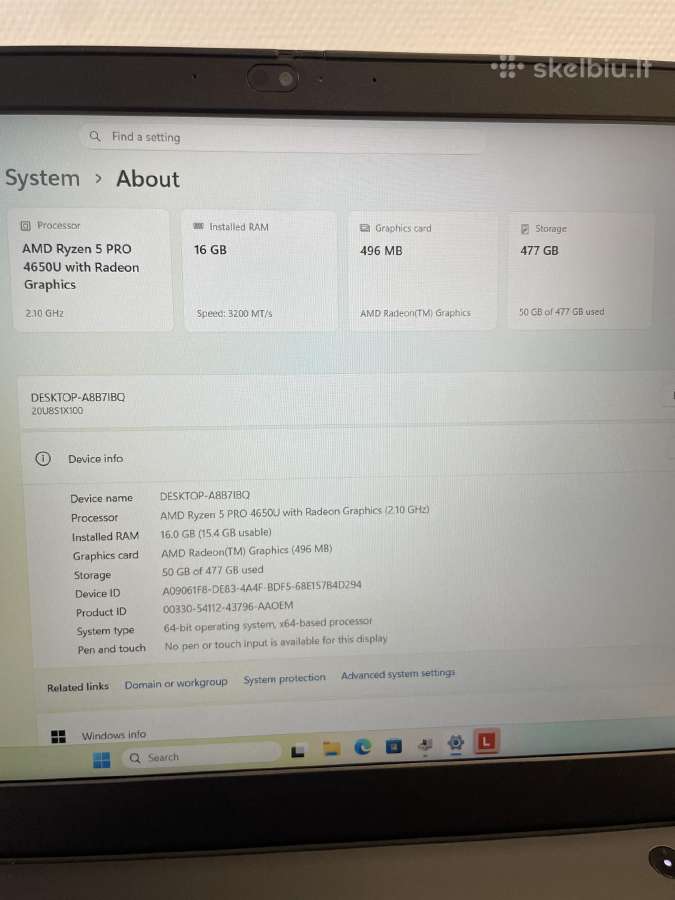Open Advanced system settings link

[398, 674]
